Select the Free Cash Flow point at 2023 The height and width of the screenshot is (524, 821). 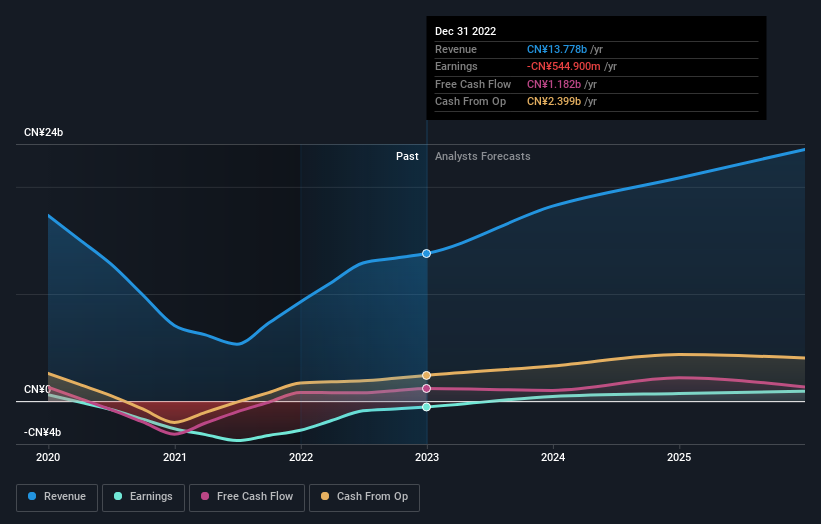click(427, 388)
